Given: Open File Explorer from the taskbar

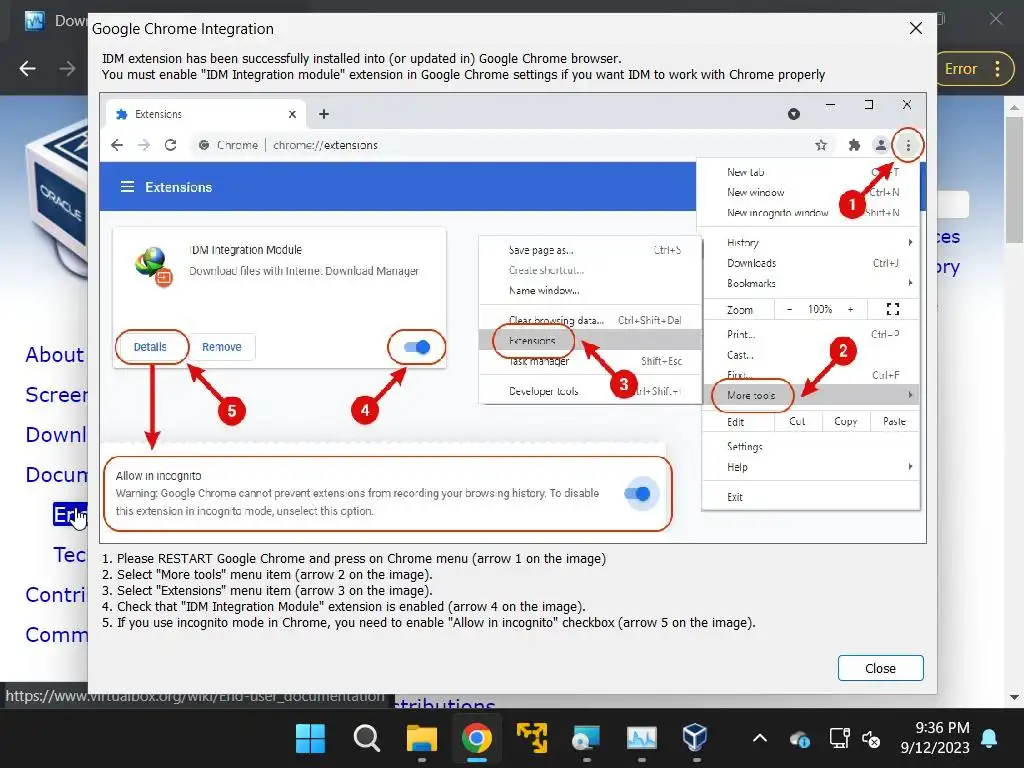Looking at the screenshot, I should (x=422, y=739).
